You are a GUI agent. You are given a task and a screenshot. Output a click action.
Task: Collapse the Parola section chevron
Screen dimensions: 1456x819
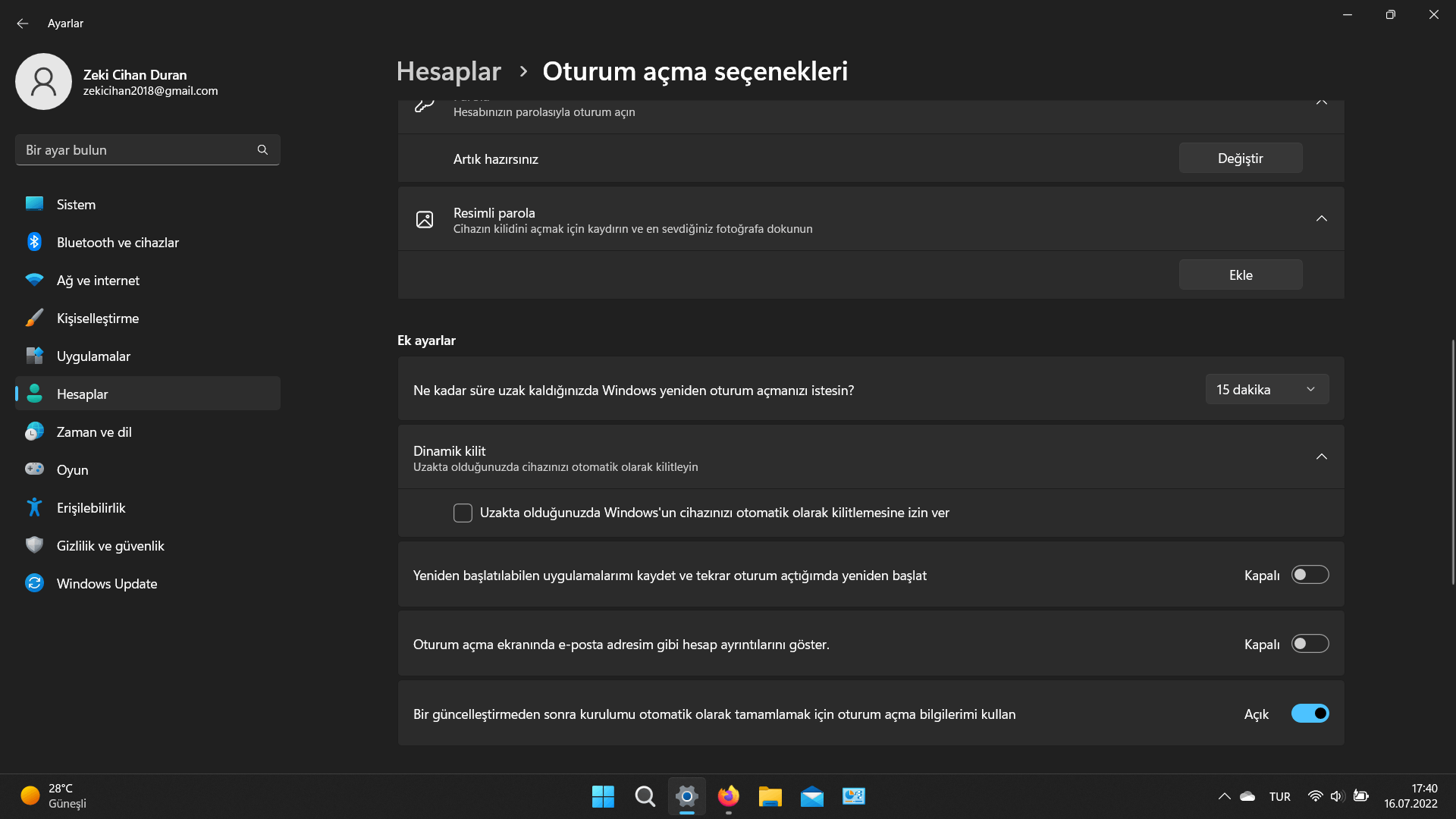(1322, 102)
